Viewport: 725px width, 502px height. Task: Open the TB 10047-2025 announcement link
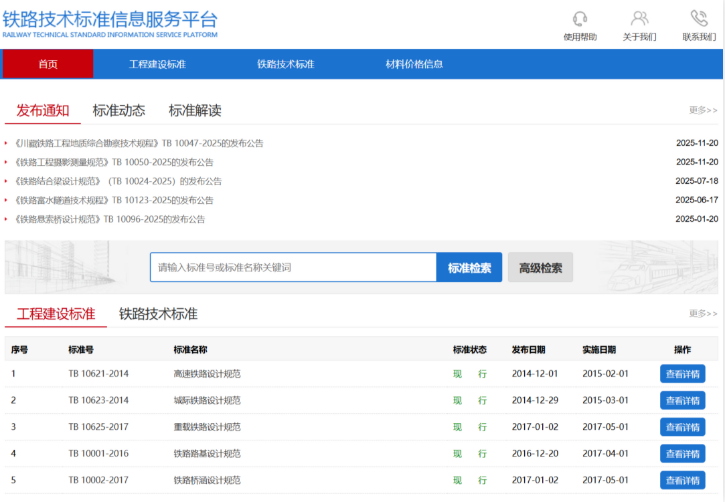click(x=139, y=143)
